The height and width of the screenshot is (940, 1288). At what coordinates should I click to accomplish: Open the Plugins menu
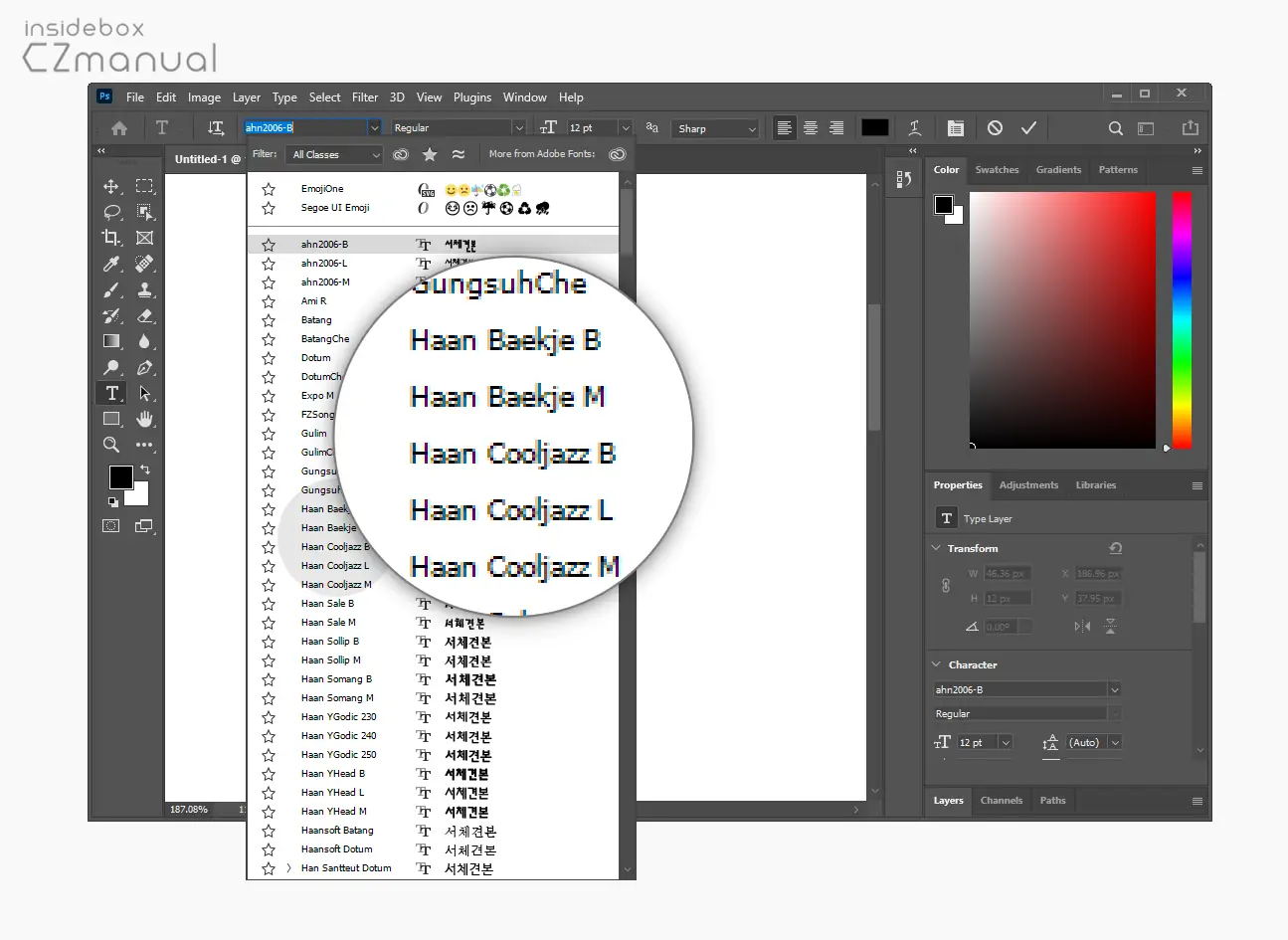[x=472, y=97]
